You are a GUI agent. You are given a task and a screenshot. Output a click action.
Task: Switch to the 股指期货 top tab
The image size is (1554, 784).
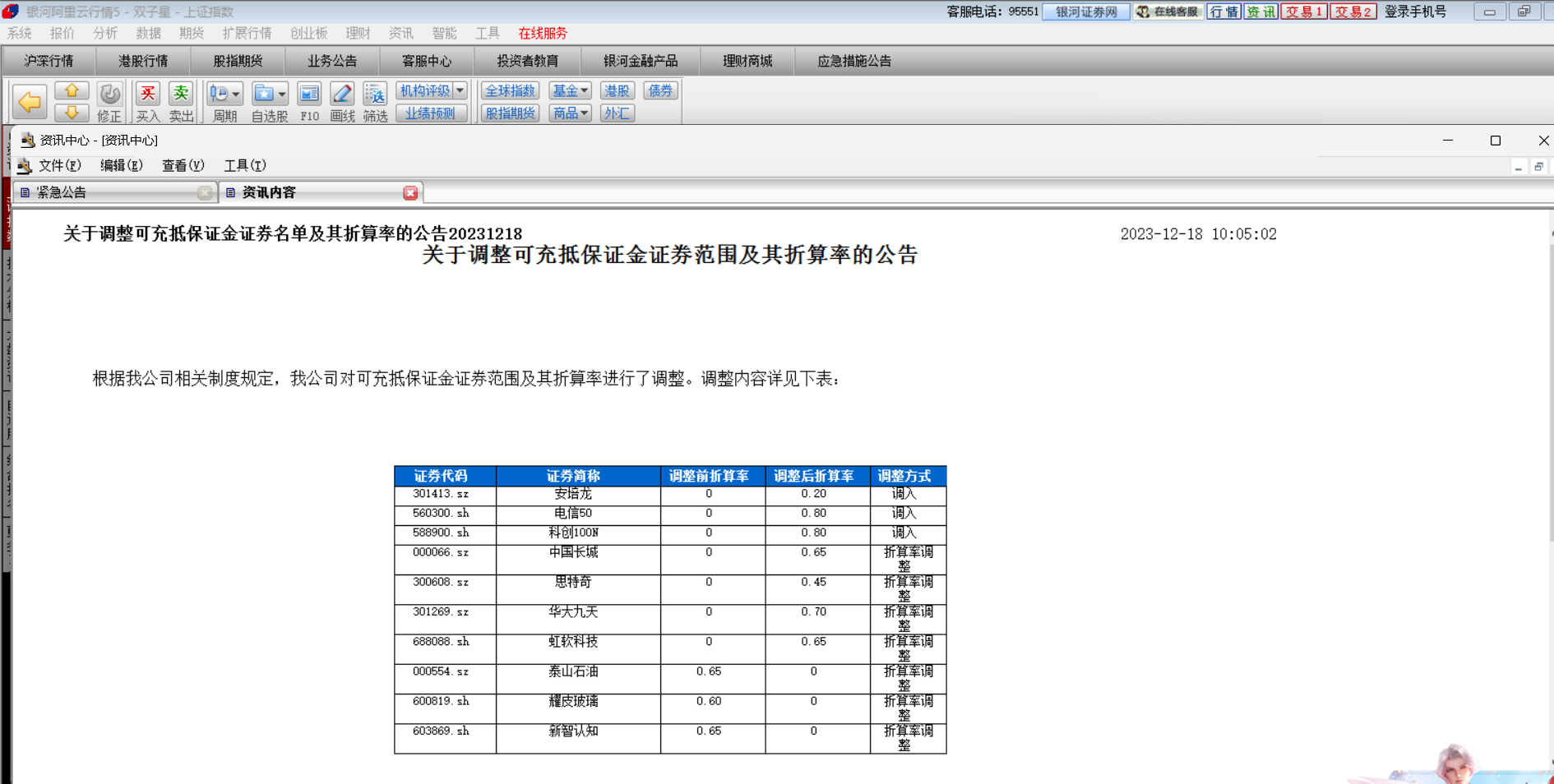238,61
